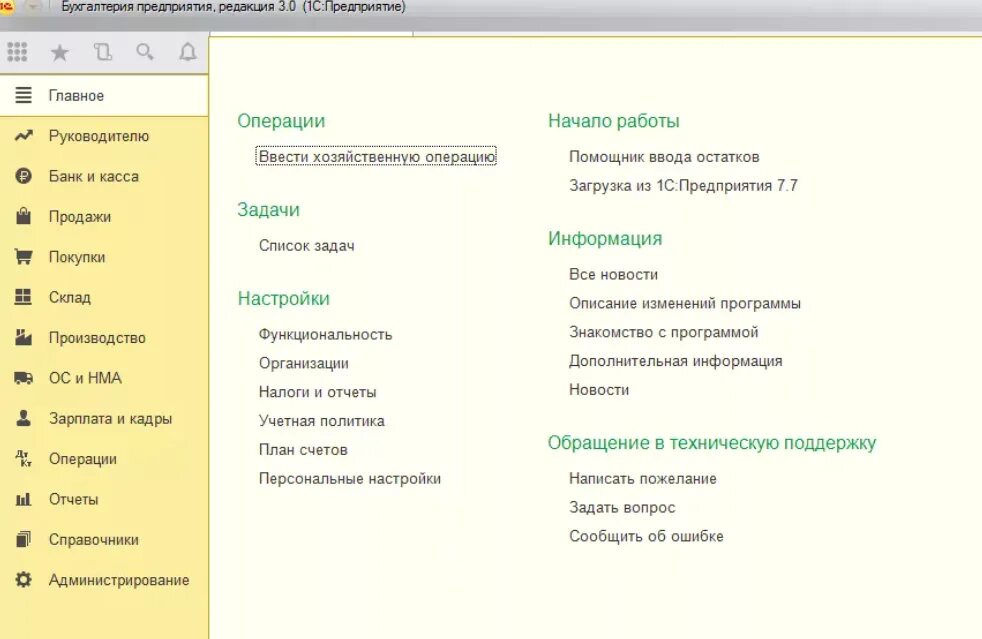This screenshot has height=639, width=982.
Task: Select the Главное section label
Action: (76, 96)
